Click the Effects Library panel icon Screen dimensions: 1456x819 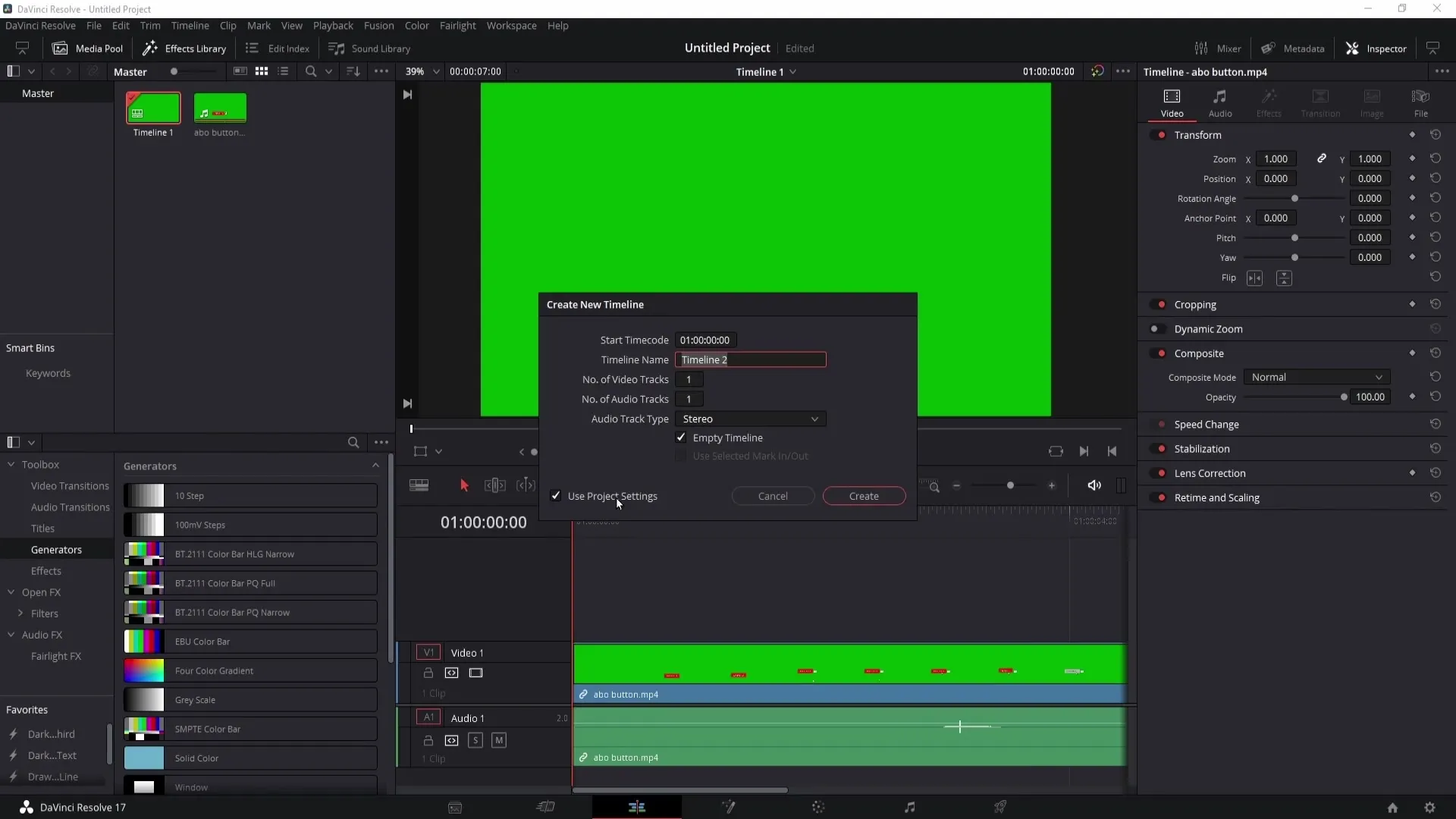[x=148, y=47]
